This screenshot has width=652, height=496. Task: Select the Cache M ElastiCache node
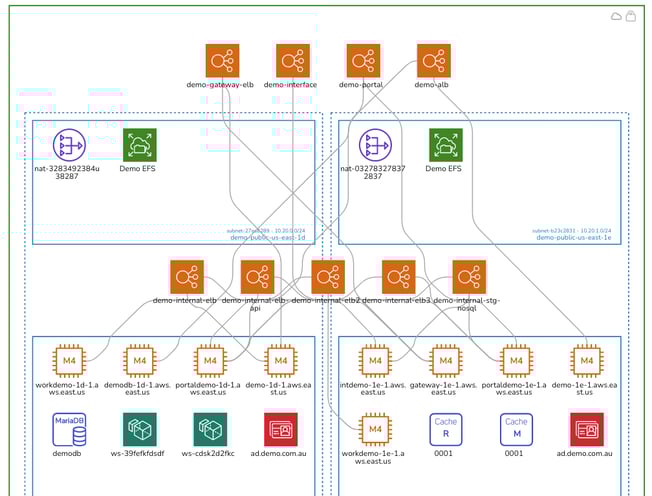click(x=515, y=429)
